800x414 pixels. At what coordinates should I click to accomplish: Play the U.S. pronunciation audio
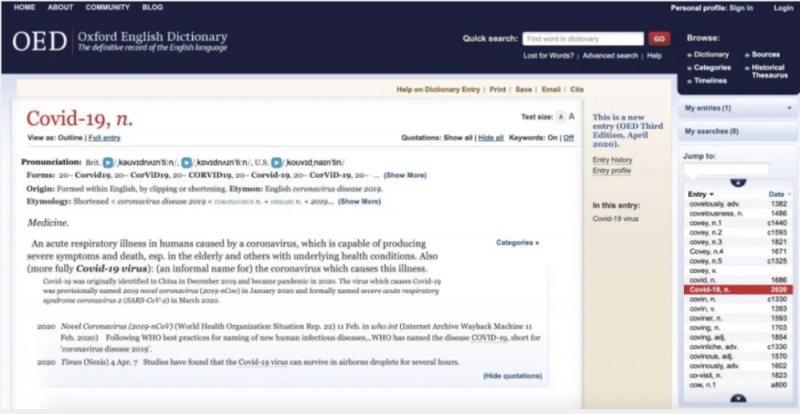pyautogui.click(x=275, y=161)
